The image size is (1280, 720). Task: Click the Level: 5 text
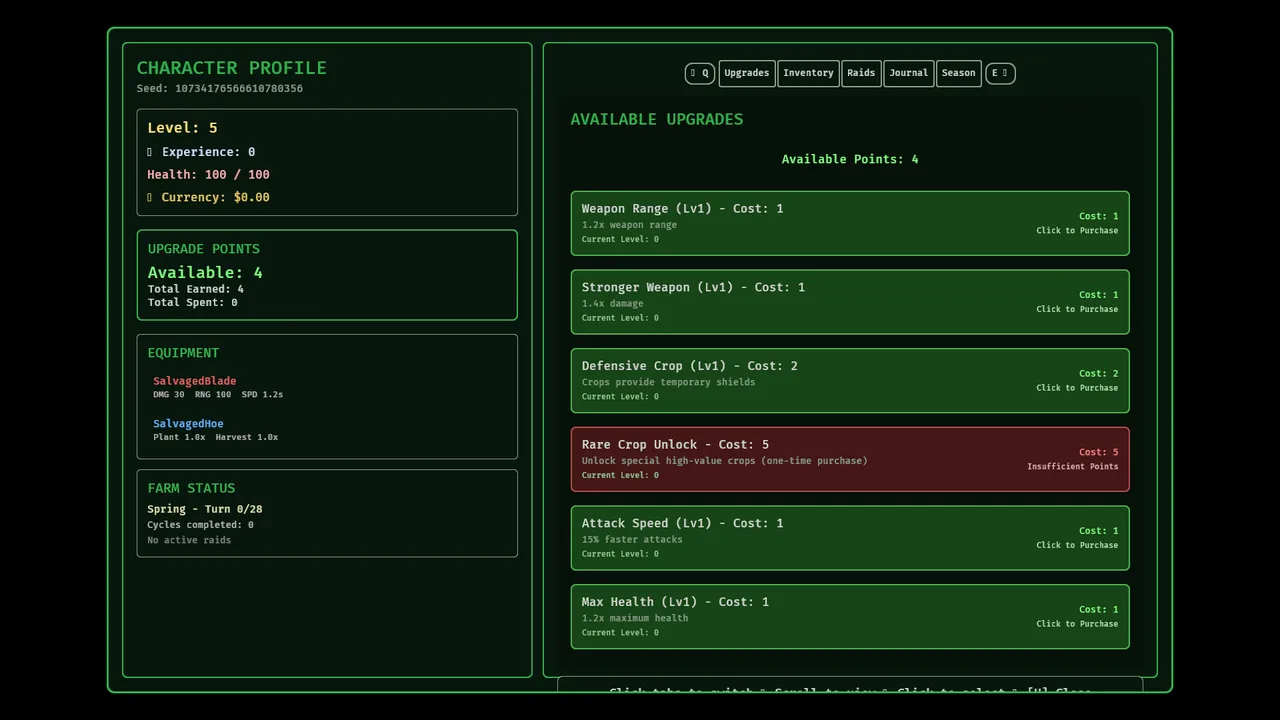(182, 128)
